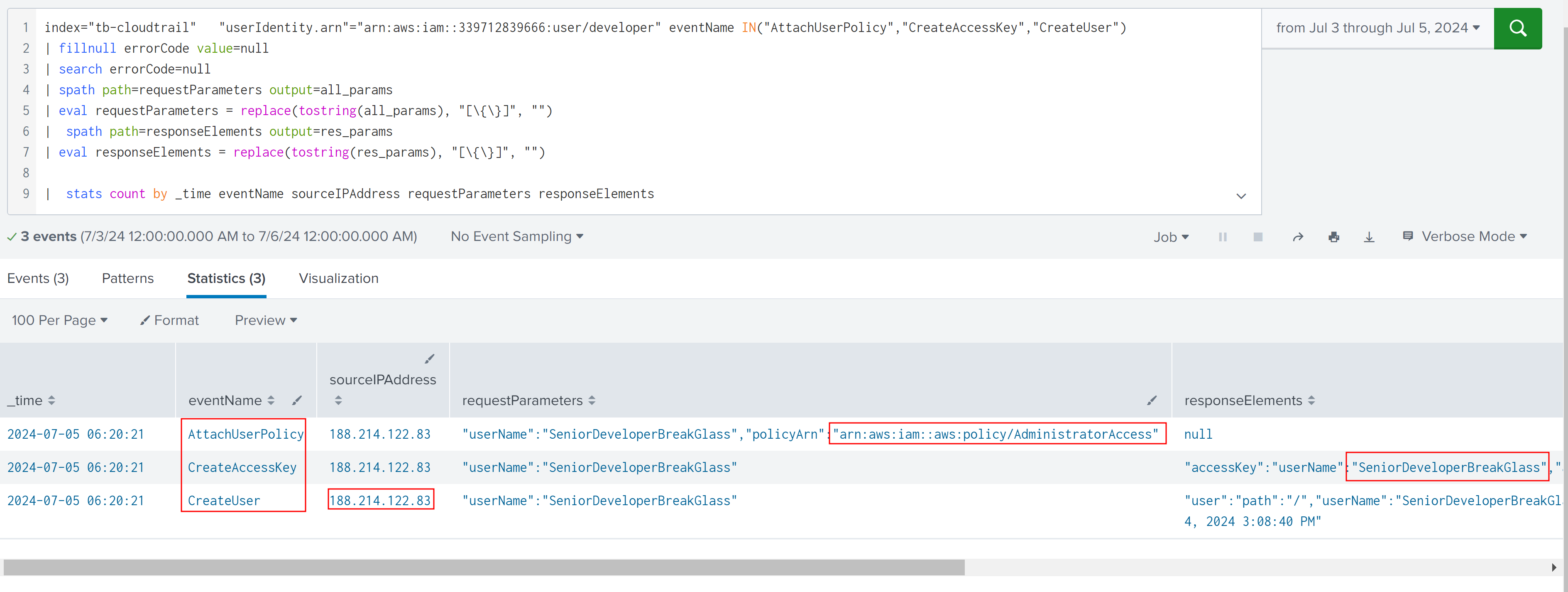Viewport: 1568px width, 592px height.
Task: Open the Visualization tab
Action: (x=338, y=278)
